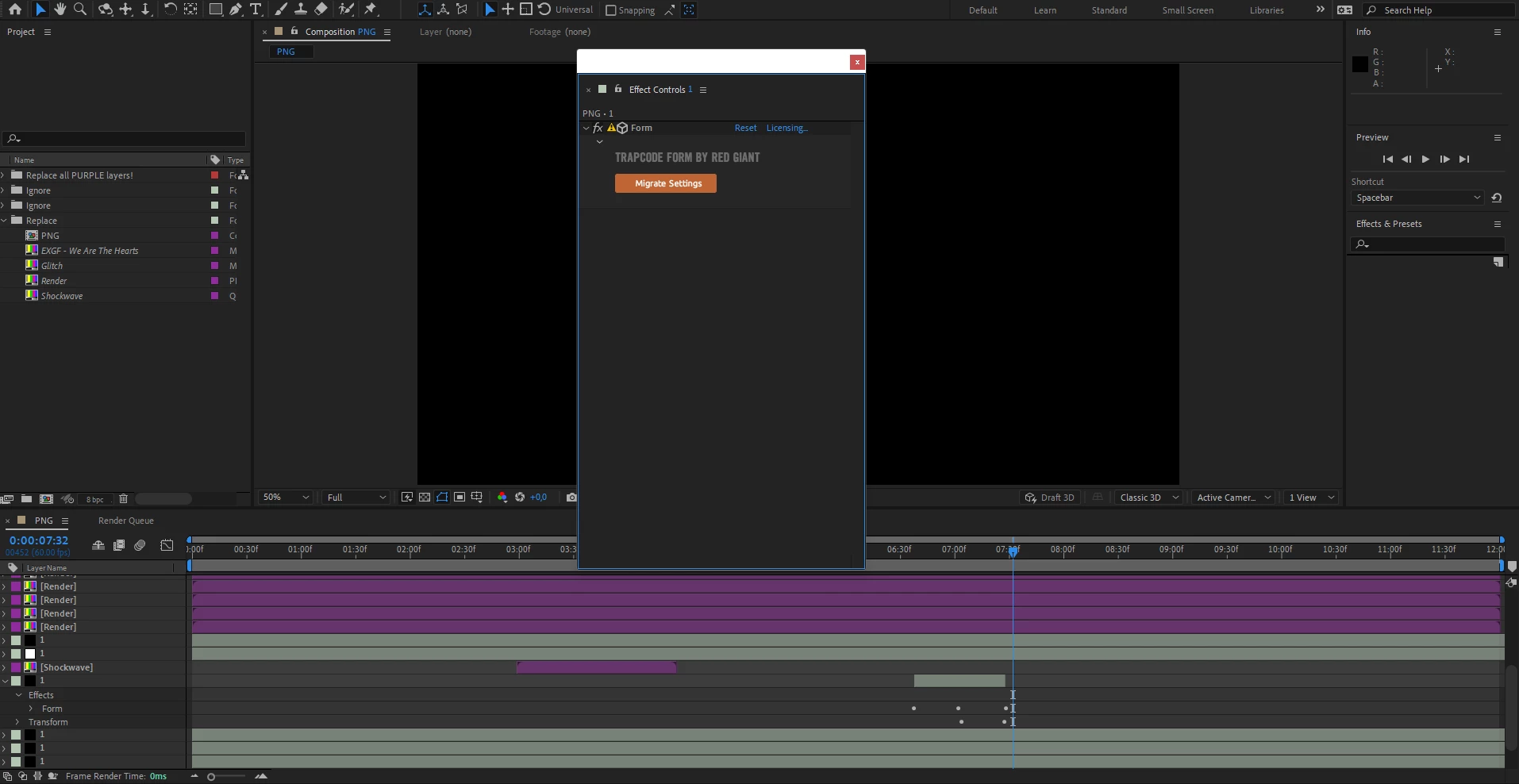Open the Full resolution dropdown
Viewport: 1519px width, 784px height.
click(x=356, y=498)
